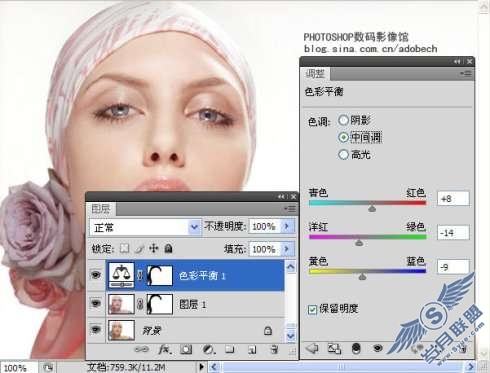
Task: Select the 中间调 tone radio button
Action: (343, 137)
